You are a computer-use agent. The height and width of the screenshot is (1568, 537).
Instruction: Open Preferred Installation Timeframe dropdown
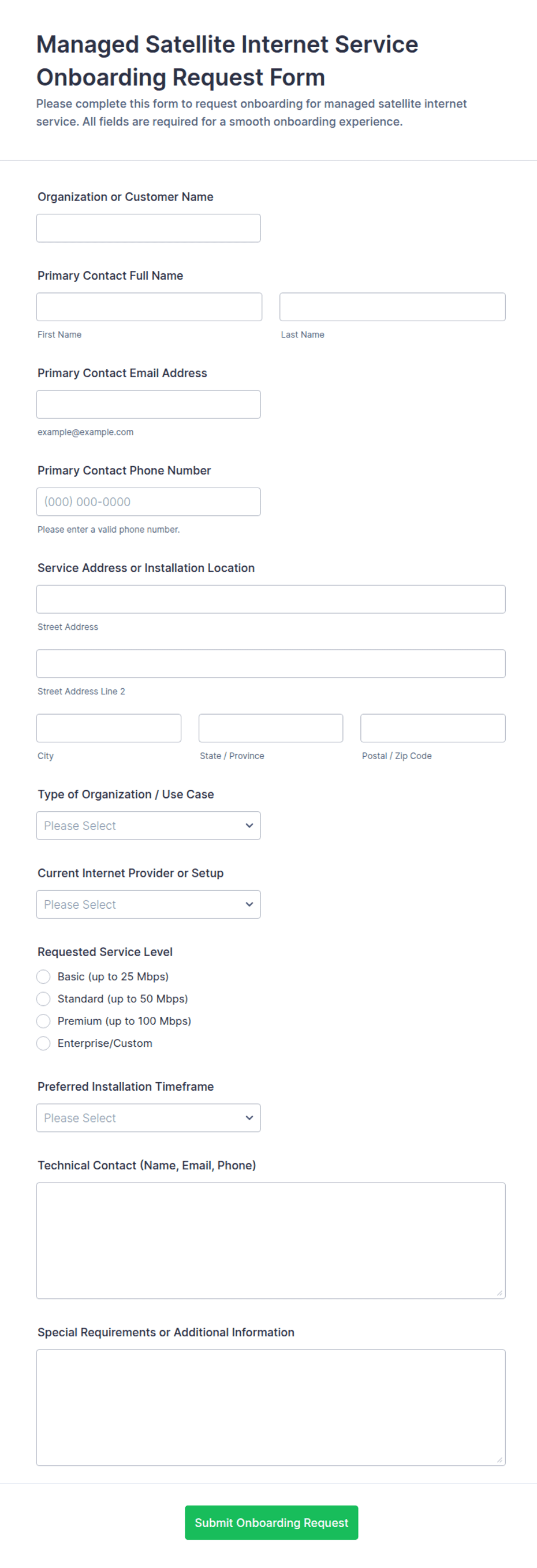pyautogui.click(x=148, y=1118)
